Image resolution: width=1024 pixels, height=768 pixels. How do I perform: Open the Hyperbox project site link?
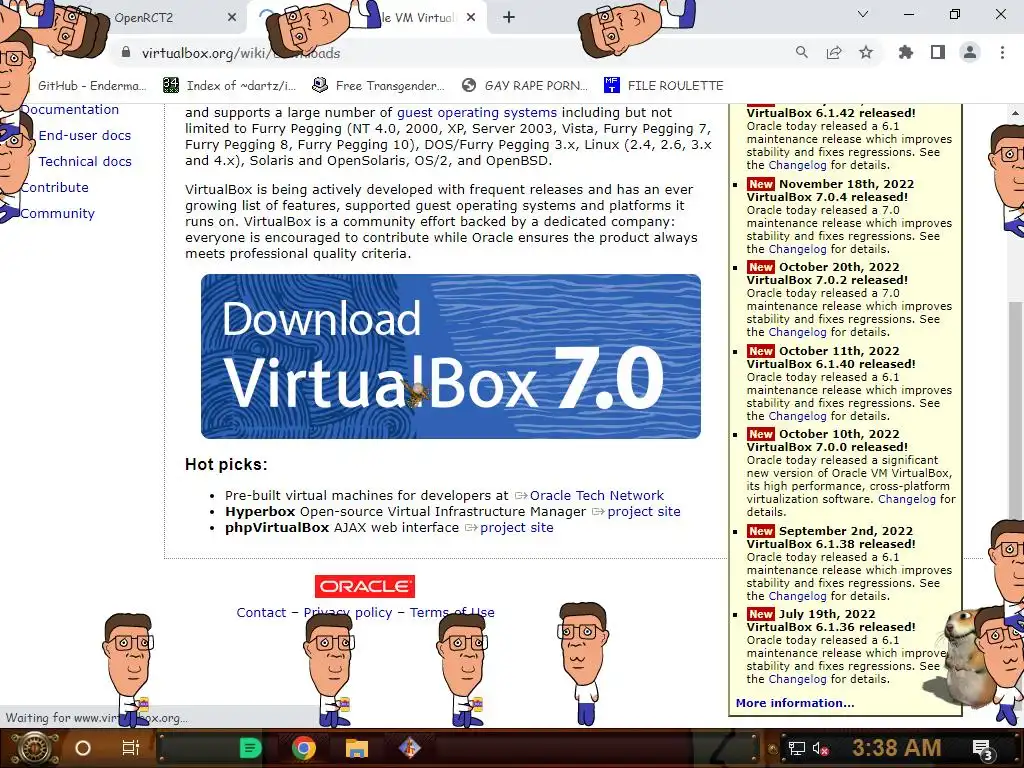click(x=643, y=511)
